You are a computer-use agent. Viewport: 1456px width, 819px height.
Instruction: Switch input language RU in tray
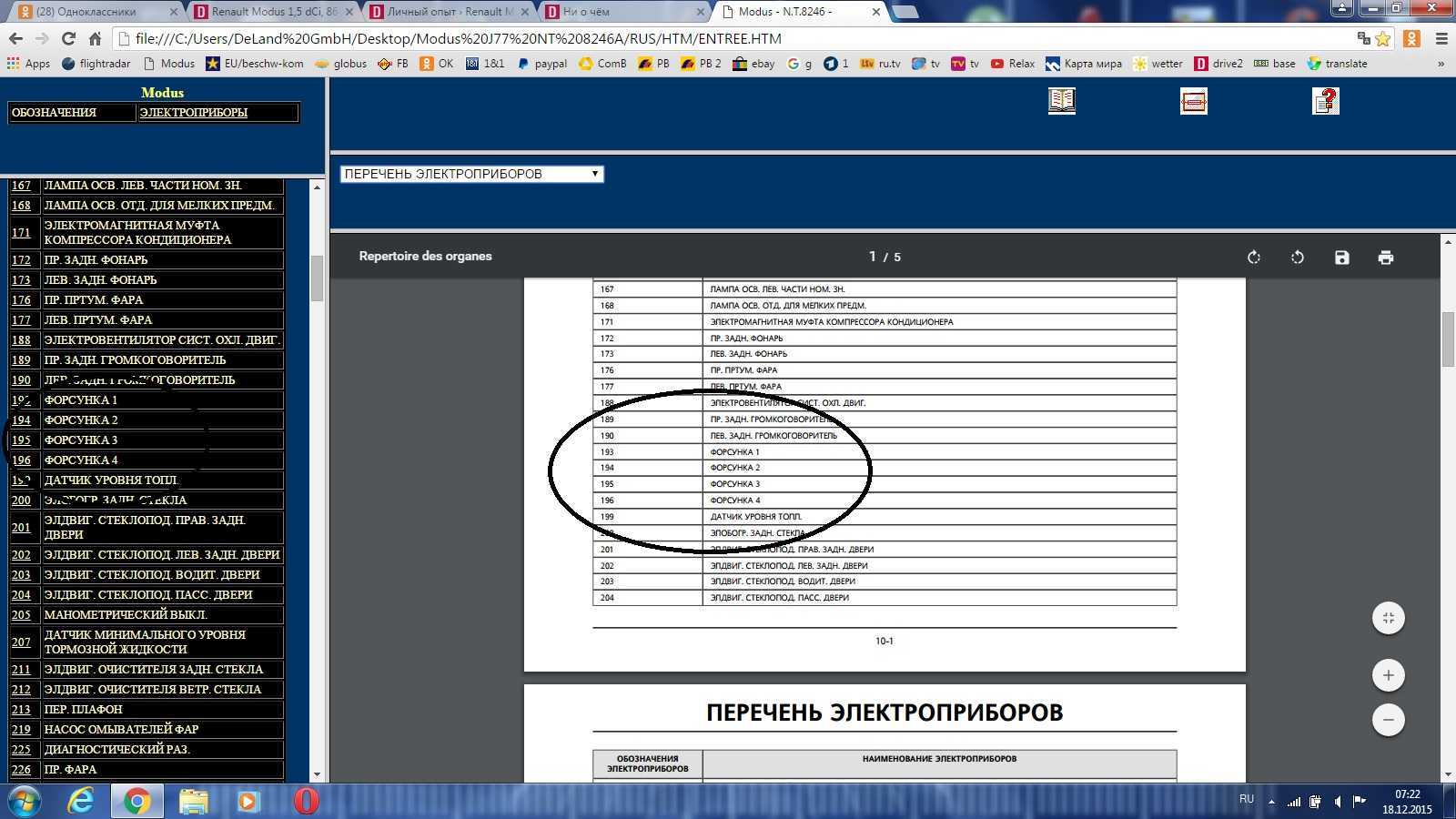coord(1247,799)
